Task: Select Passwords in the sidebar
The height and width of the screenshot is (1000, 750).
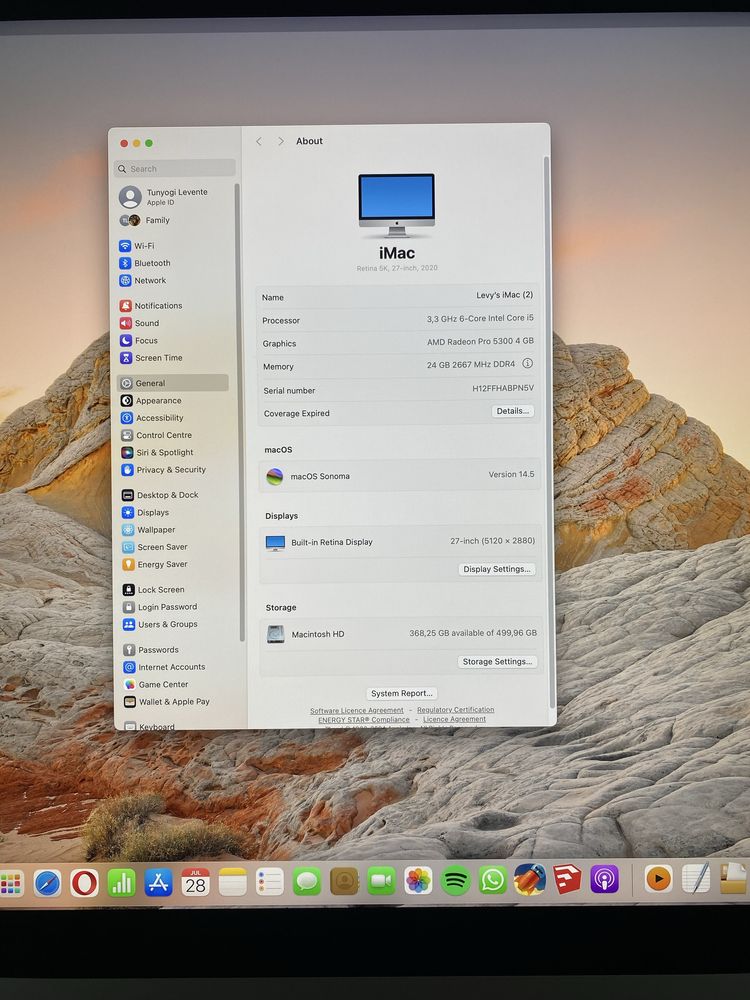Action: point(151,649)
